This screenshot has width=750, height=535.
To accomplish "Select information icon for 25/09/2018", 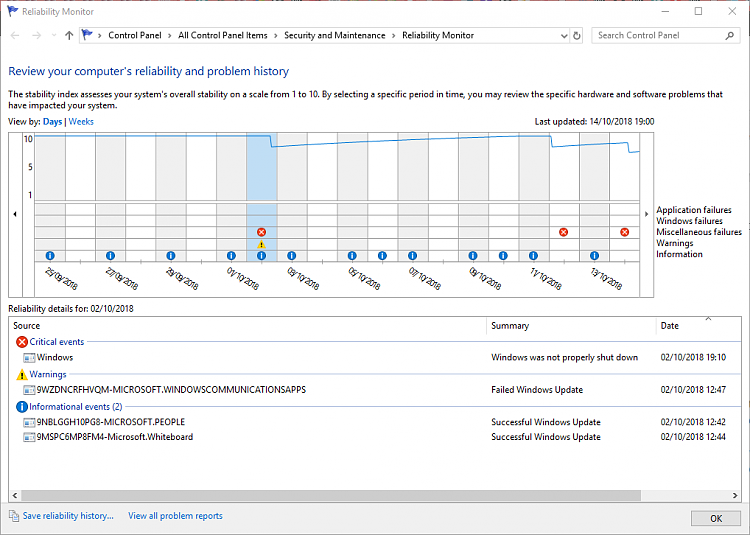I will tap(50, 256).
